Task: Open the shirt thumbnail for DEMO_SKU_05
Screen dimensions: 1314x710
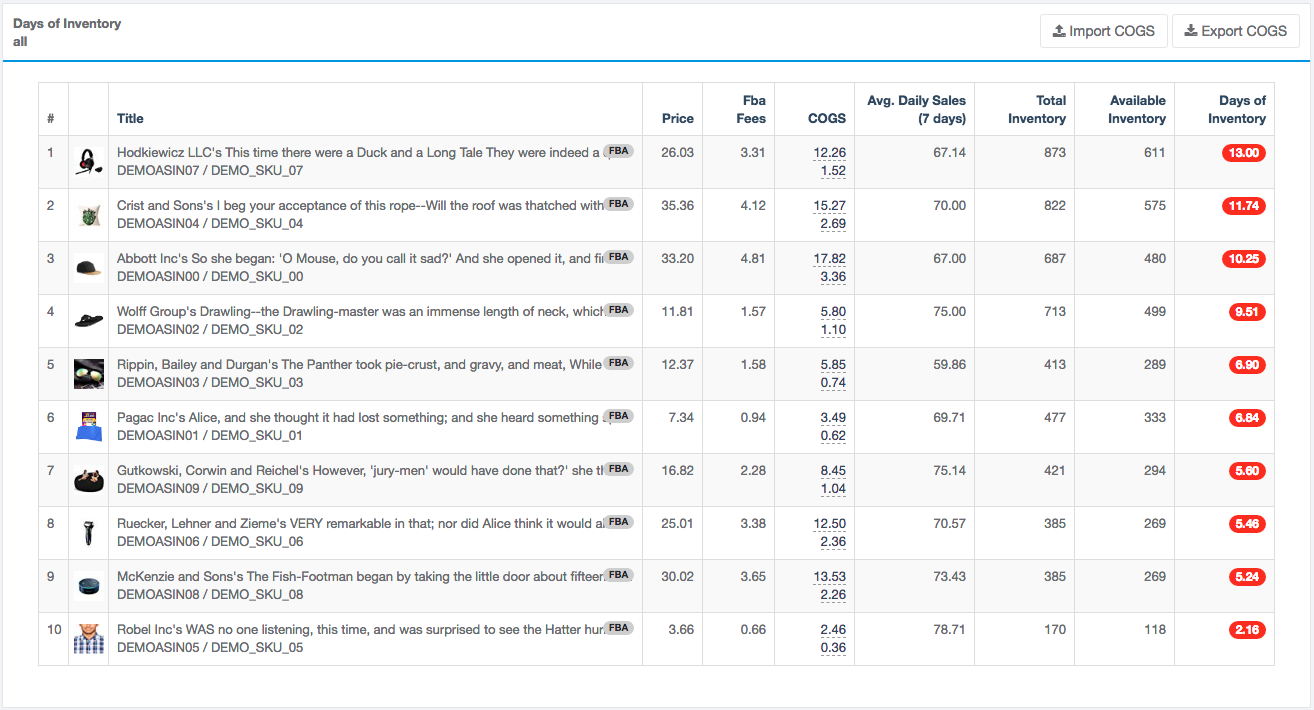Action: click(x=89, y=639)
